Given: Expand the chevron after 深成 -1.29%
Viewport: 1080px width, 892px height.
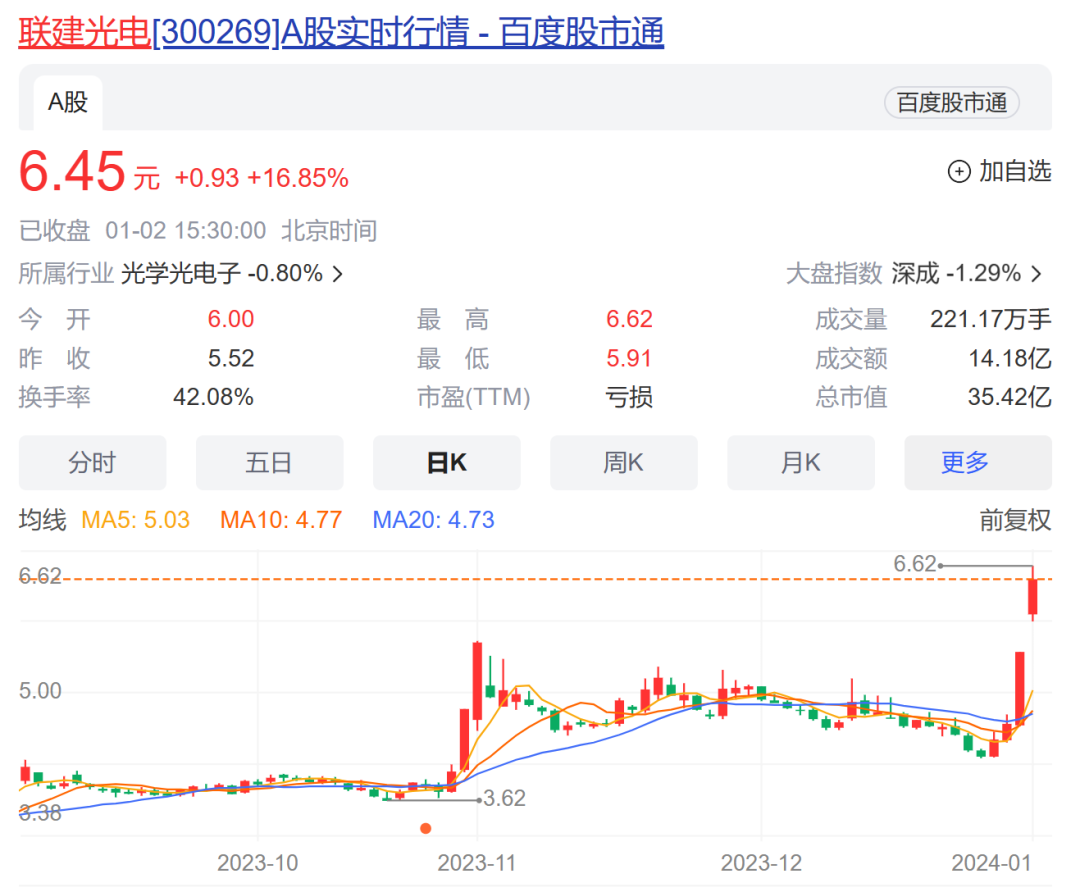Looking at the screenshot, I should 1037,274.
